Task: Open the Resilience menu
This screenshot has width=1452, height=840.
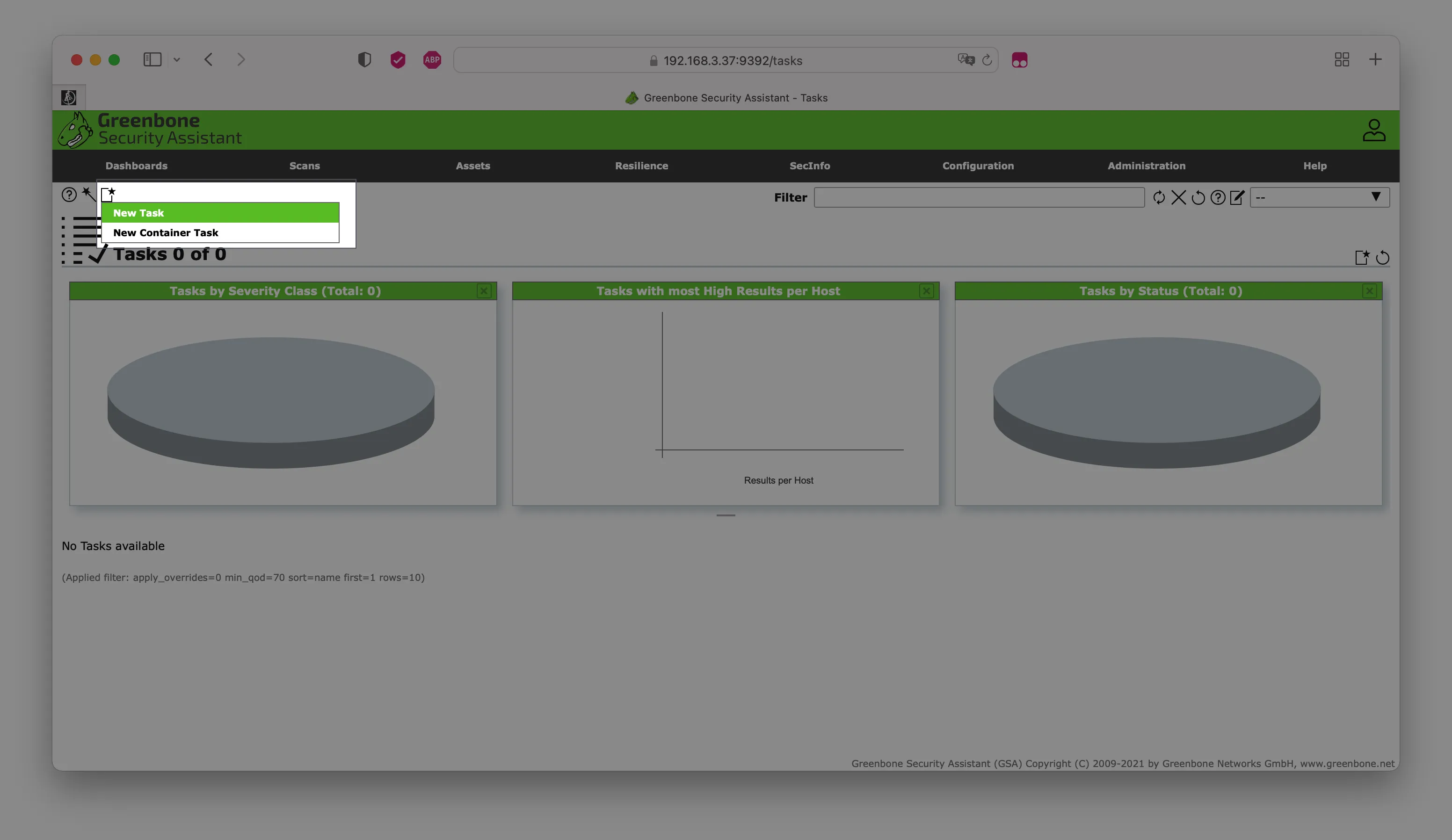Action: click(641, 166)
